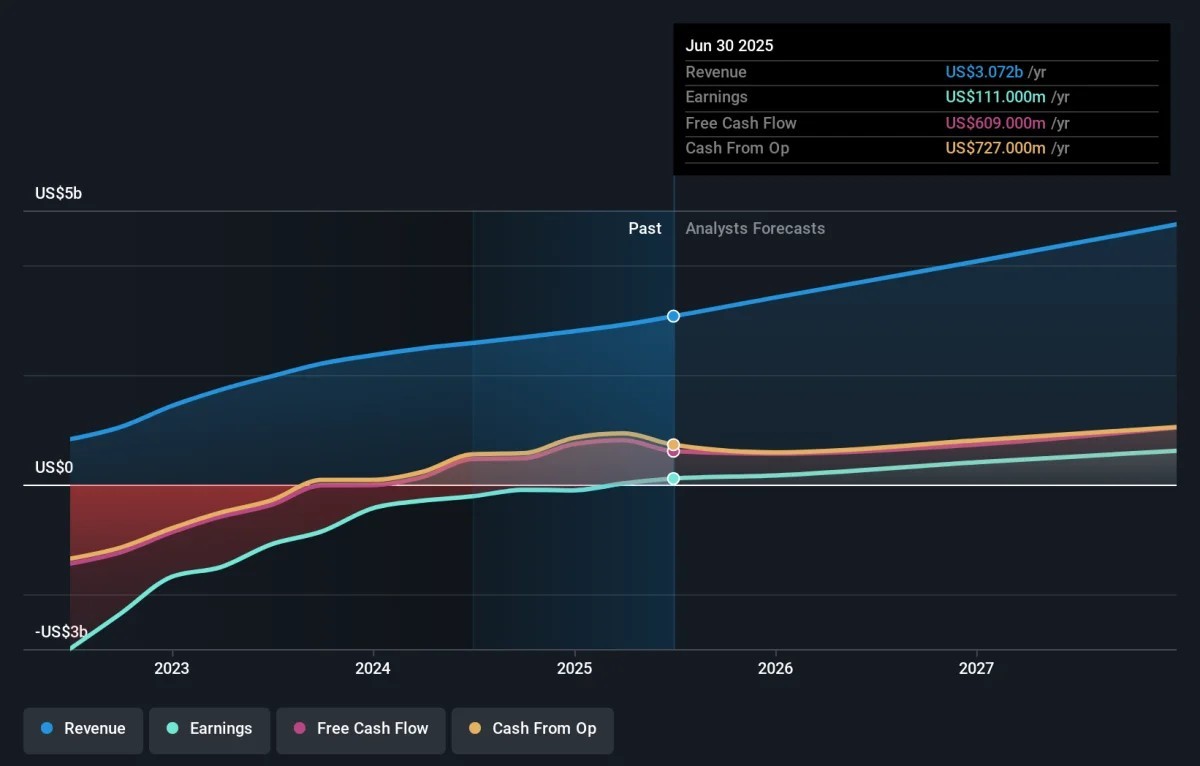The height and width of the screenshot is (766, 1200).
Task: Click the blue Revenue legend dot
Action: coord(46,729)
